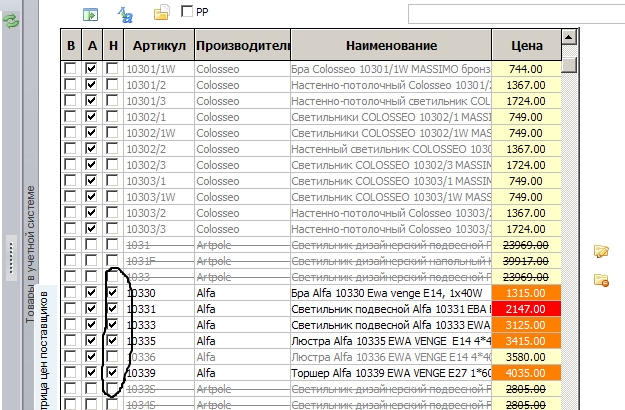Select name cell Бра Alfa 10330 Ewa venge

click(391, 293)
